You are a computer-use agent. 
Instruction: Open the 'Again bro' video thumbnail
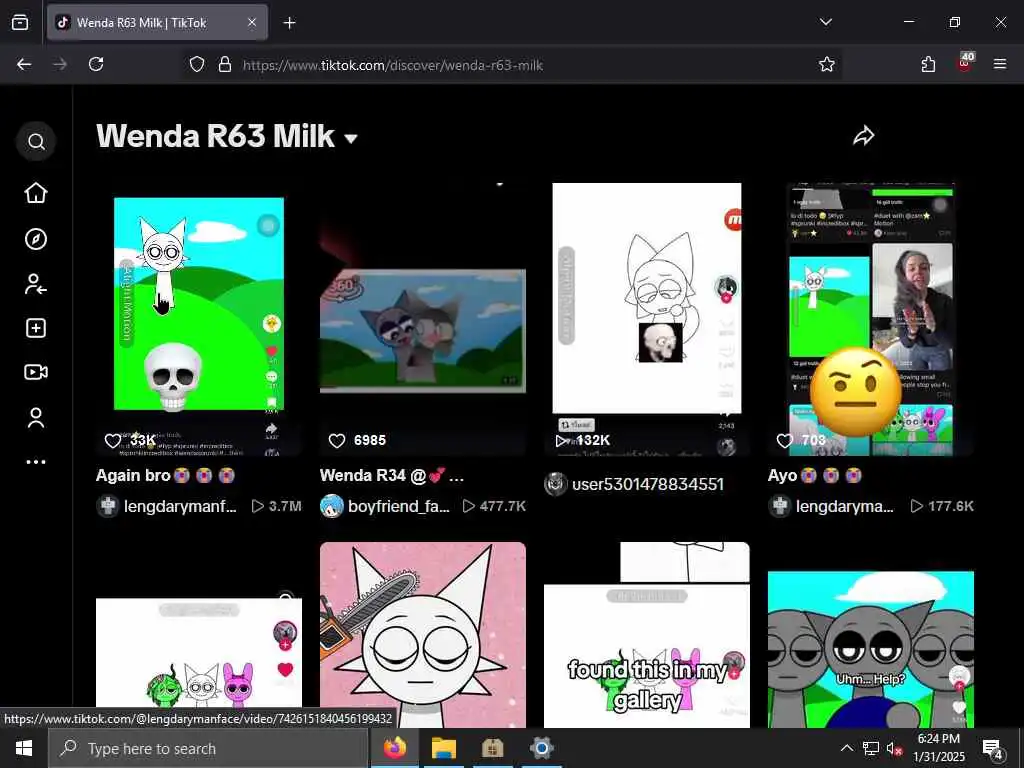199,319
